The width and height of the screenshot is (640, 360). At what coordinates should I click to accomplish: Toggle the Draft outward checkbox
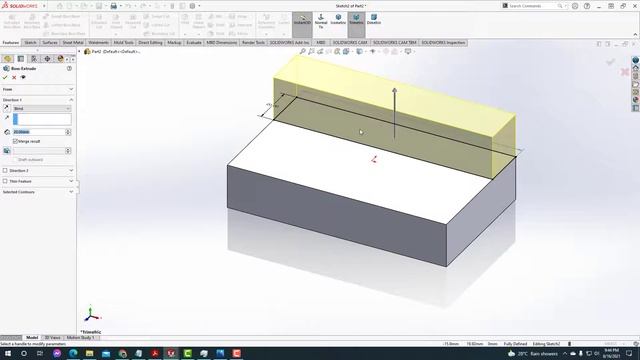[x=16, y=160]
